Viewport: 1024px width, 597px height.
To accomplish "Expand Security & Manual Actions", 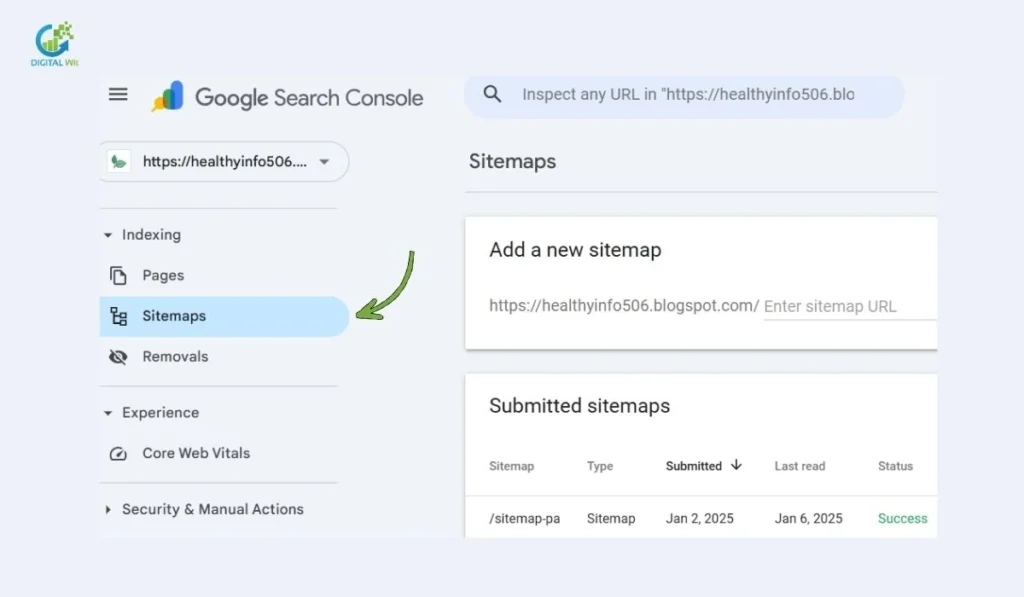I will [108, 509].
